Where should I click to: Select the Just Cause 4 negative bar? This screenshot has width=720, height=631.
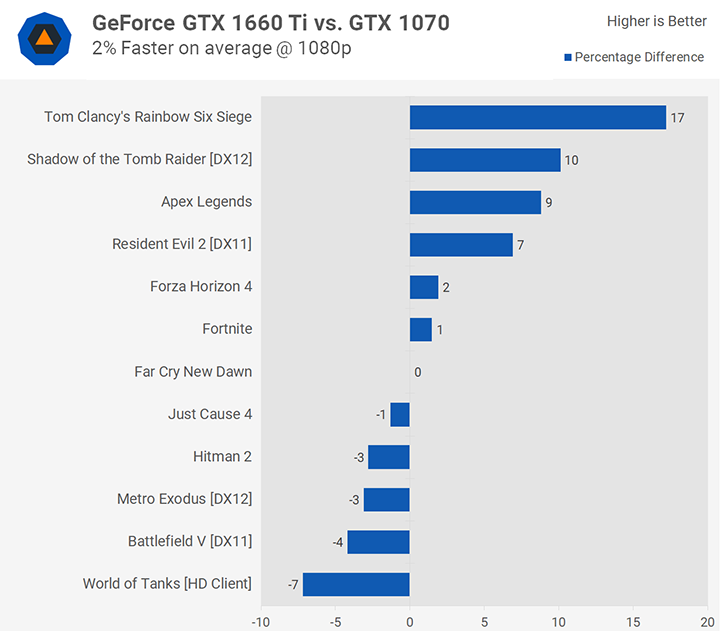pyautogui.click(x=400, y=415)
